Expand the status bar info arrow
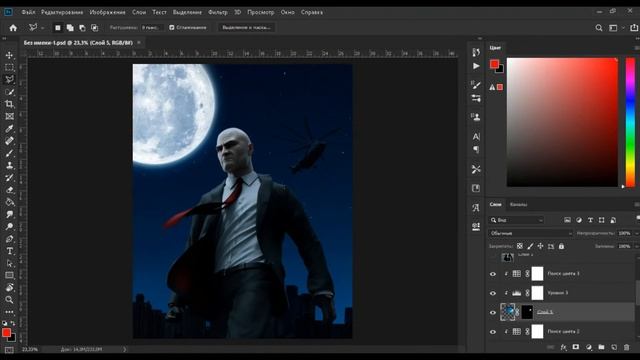Image resolution: width=640 pixels, height=360 pixels. (x=124, y=349)
